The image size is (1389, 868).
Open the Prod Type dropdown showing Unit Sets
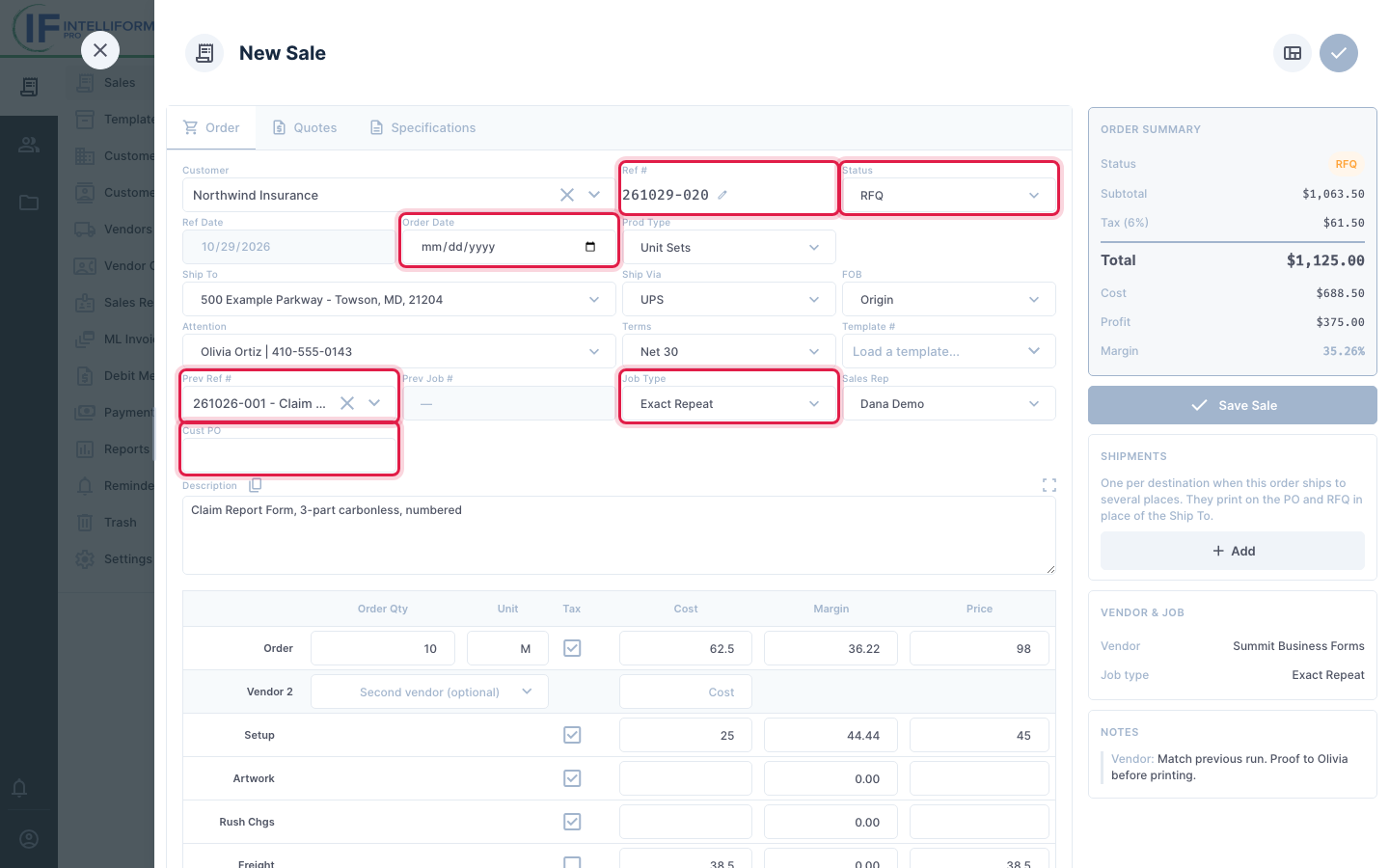729,247
